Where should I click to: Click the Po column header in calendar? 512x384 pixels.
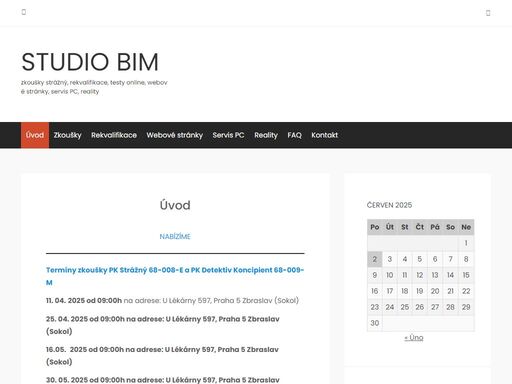tap(375, 227)
